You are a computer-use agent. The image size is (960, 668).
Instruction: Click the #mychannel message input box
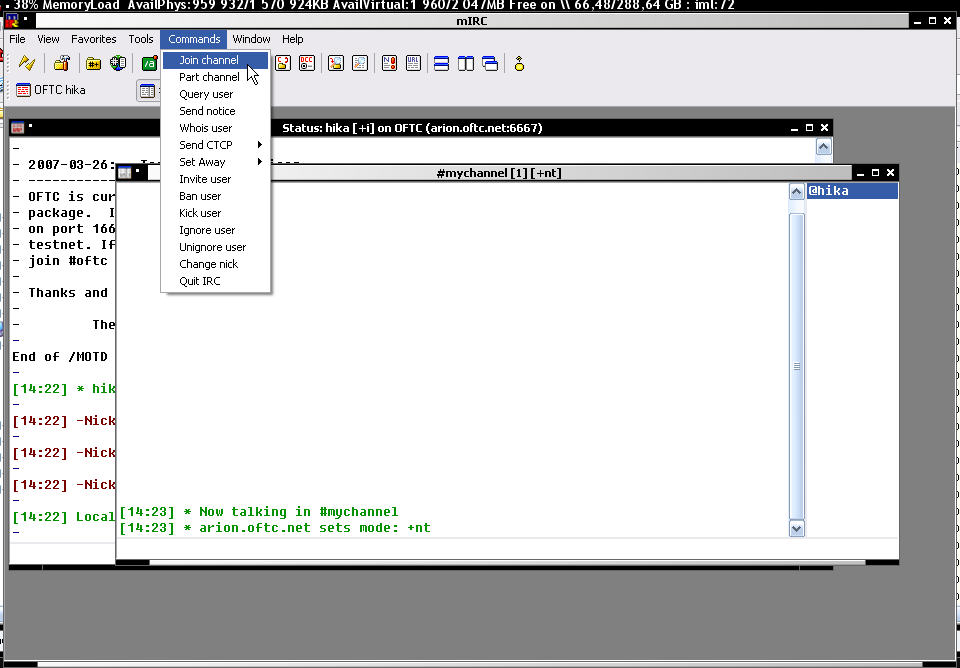(507, 549)
